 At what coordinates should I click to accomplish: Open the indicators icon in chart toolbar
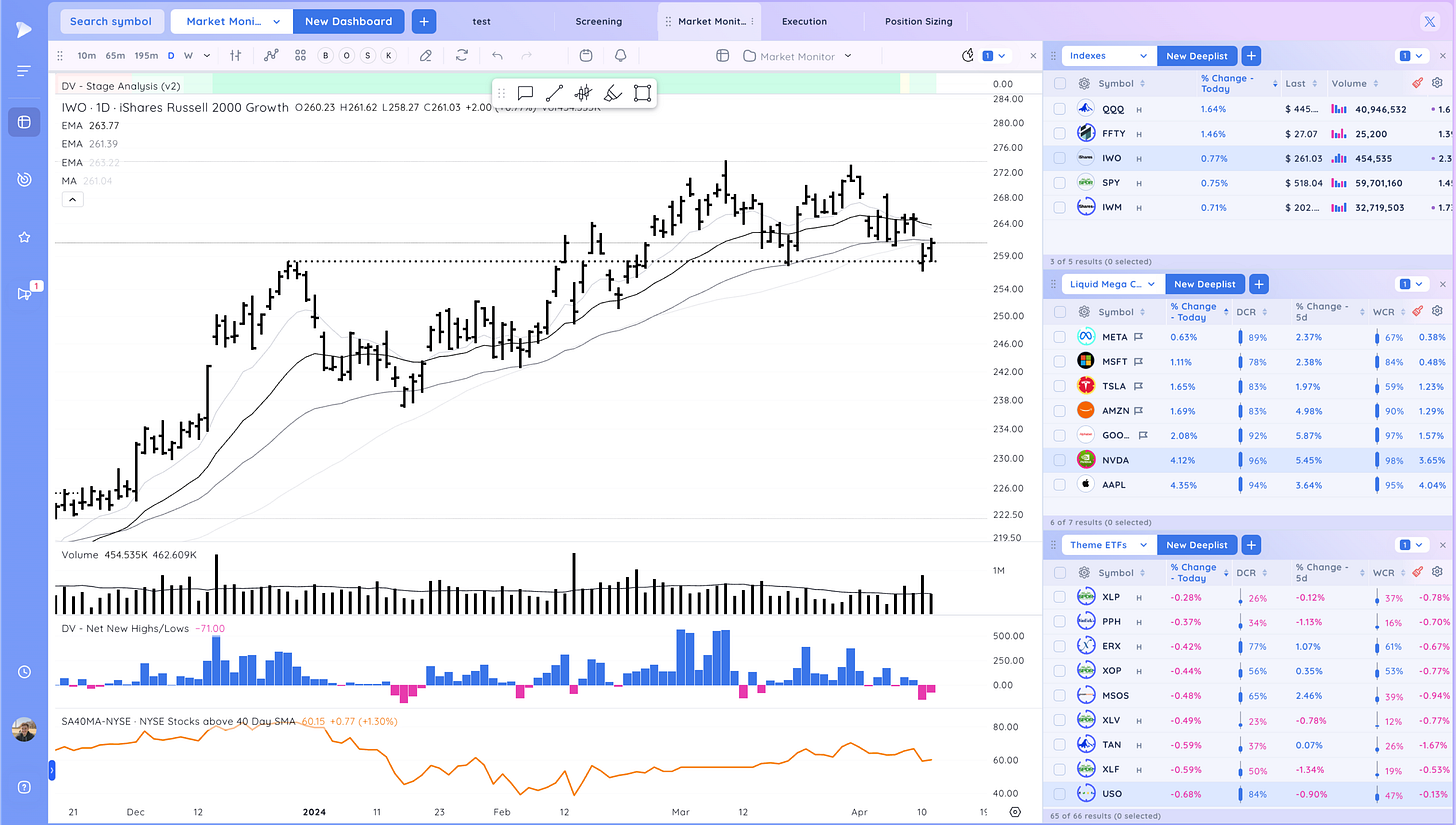click(x=270, y=56)
